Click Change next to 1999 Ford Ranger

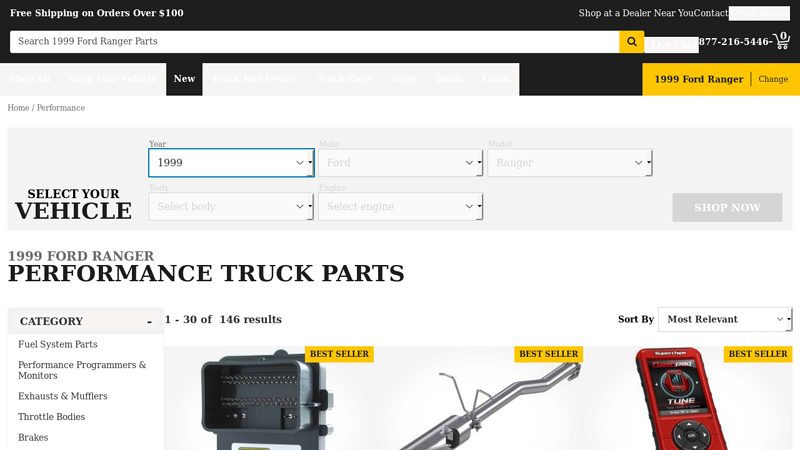click(773, 79)
